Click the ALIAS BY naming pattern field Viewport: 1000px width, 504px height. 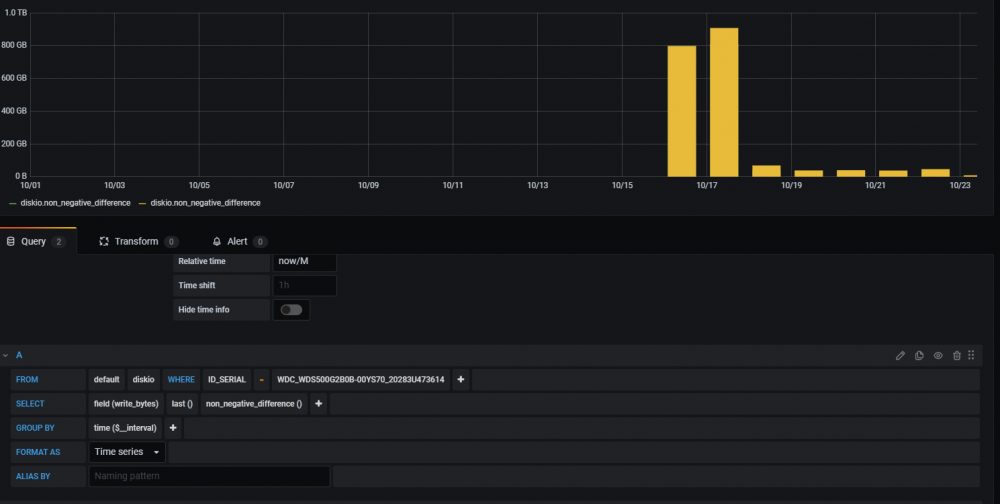coord(209,476)
